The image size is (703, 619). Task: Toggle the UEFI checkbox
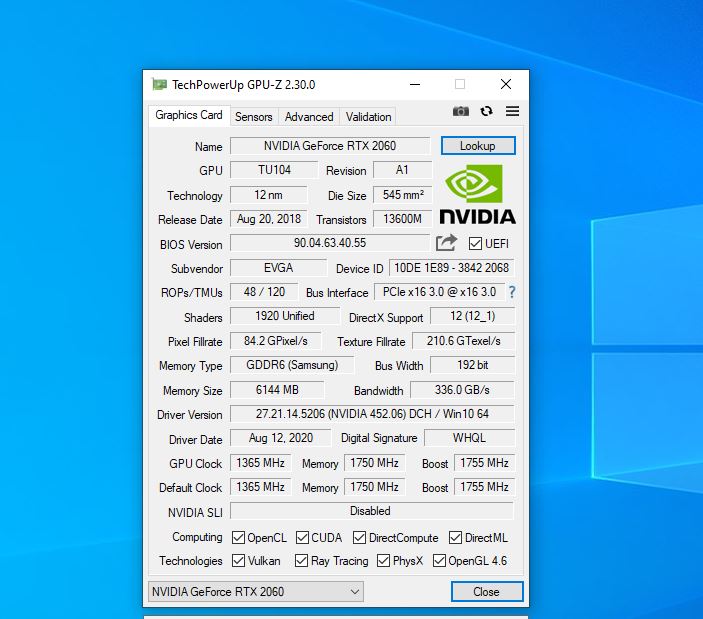[475, 243]
